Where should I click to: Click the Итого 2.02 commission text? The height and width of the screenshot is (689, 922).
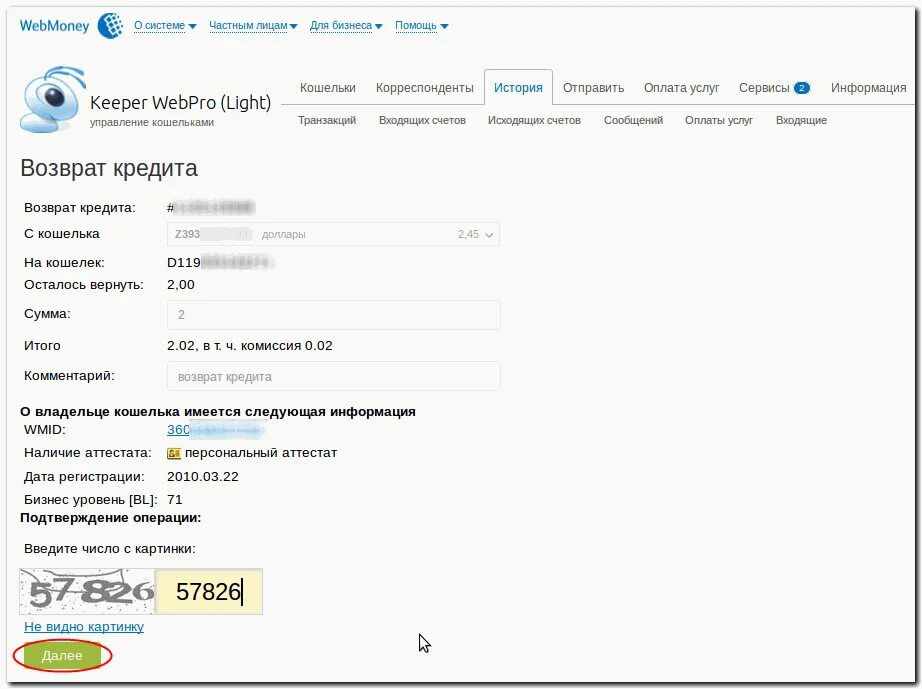click(249, 346)
